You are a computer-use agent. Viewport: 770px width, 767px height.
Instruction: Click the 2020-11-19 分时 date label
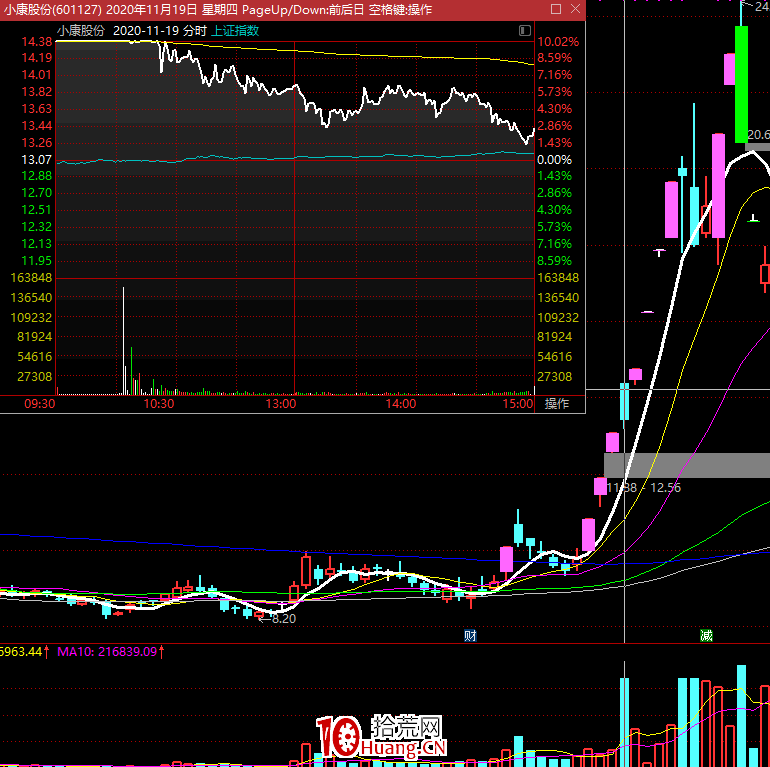[160, 31]
